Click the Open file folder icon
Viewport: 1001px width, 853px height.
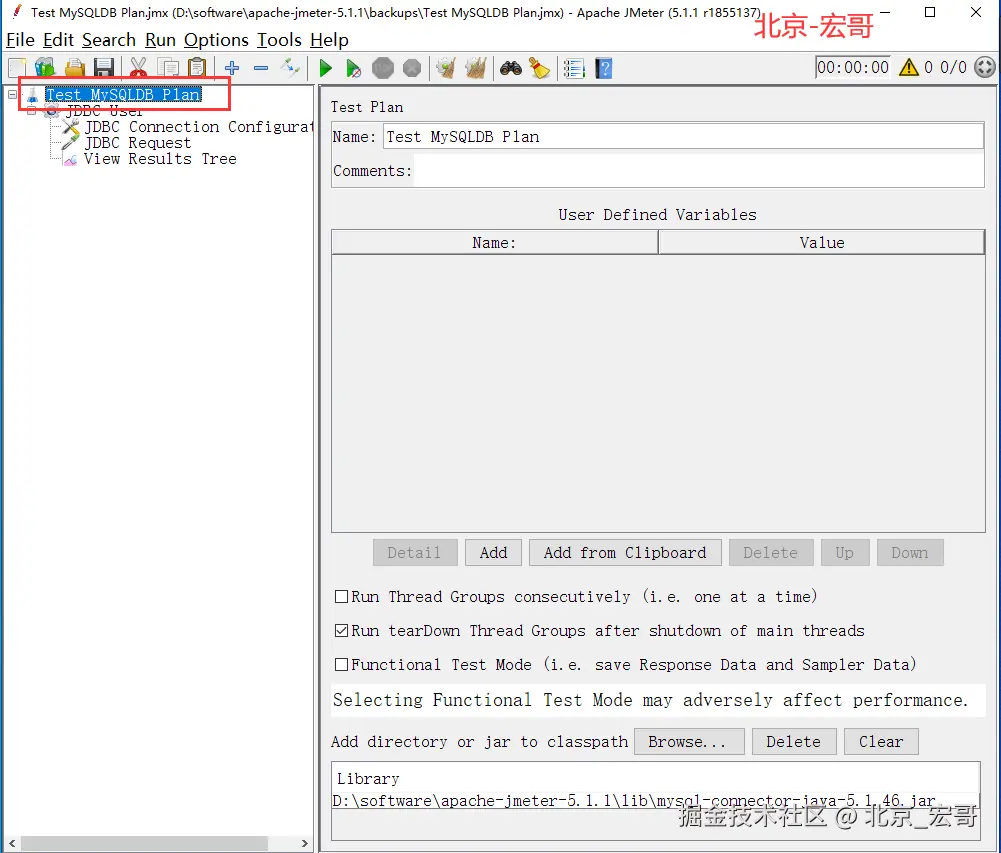[75, 68]
